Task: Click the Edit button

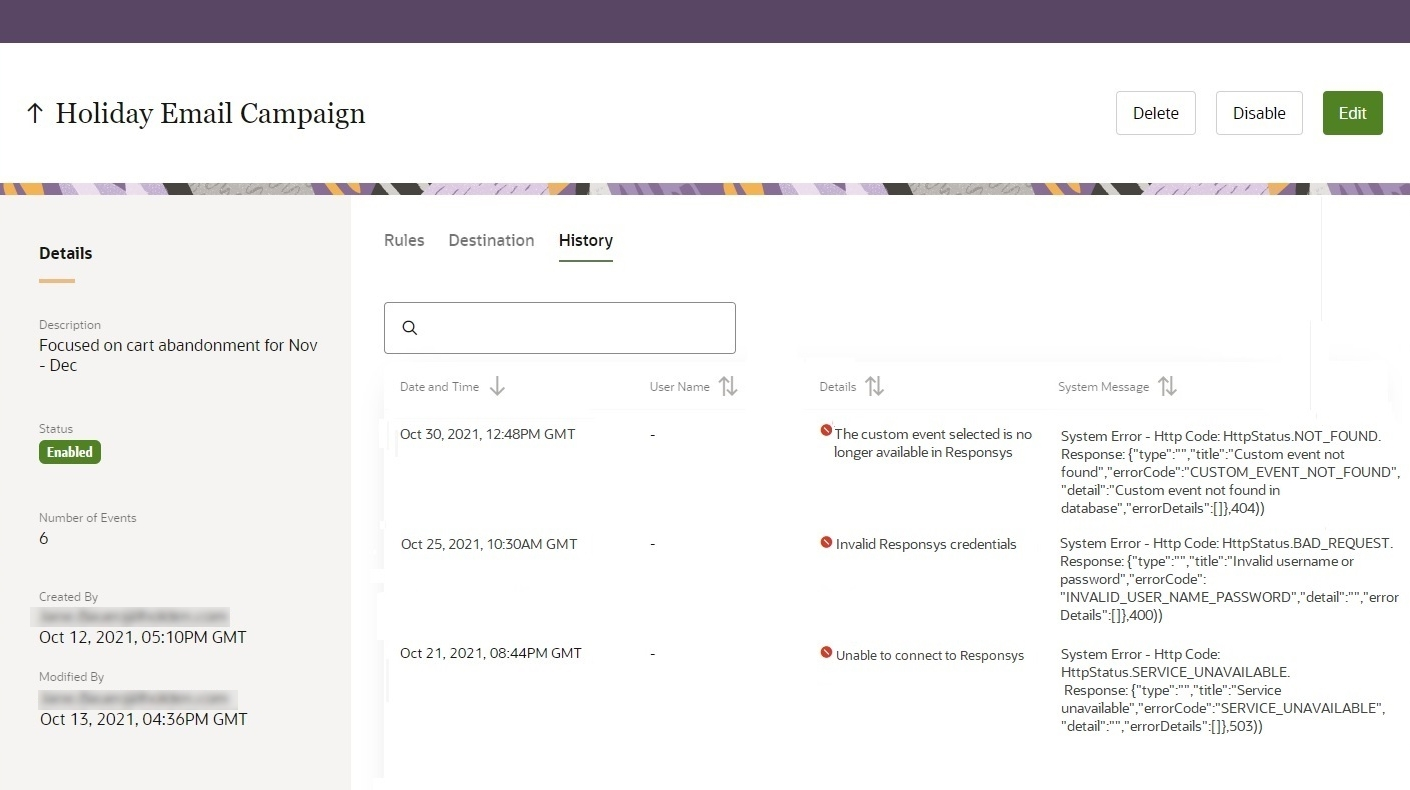Action: (1352, 113)
